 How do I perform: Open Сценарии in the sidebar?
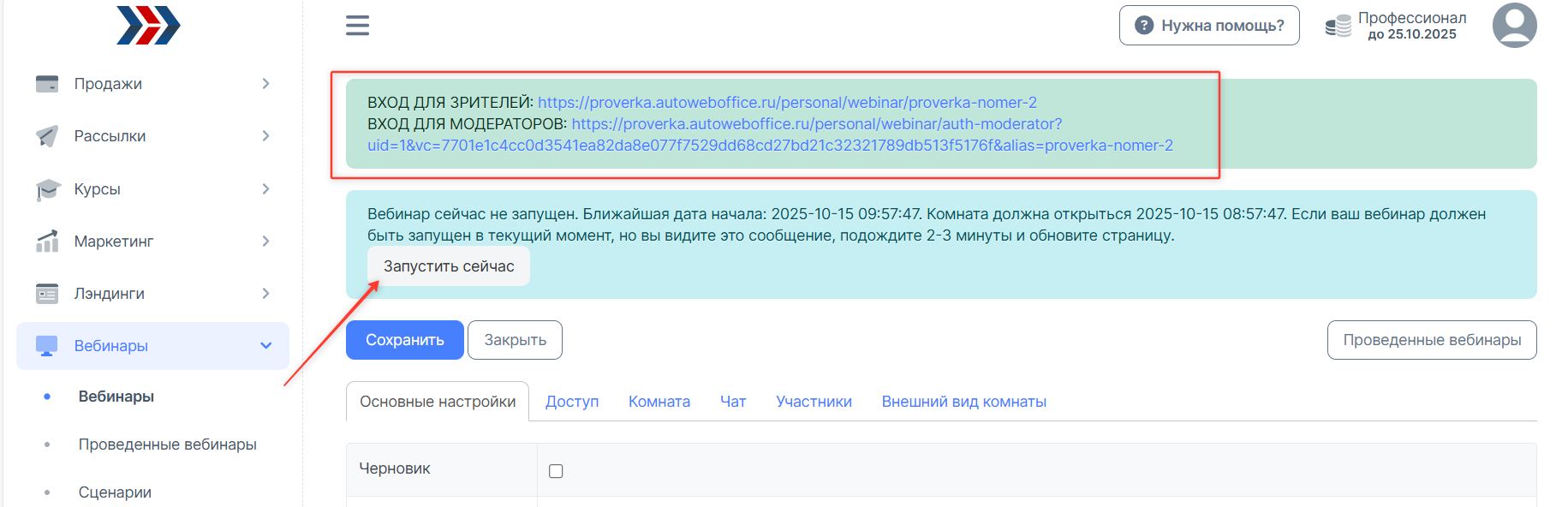click(x=115, y=492)
